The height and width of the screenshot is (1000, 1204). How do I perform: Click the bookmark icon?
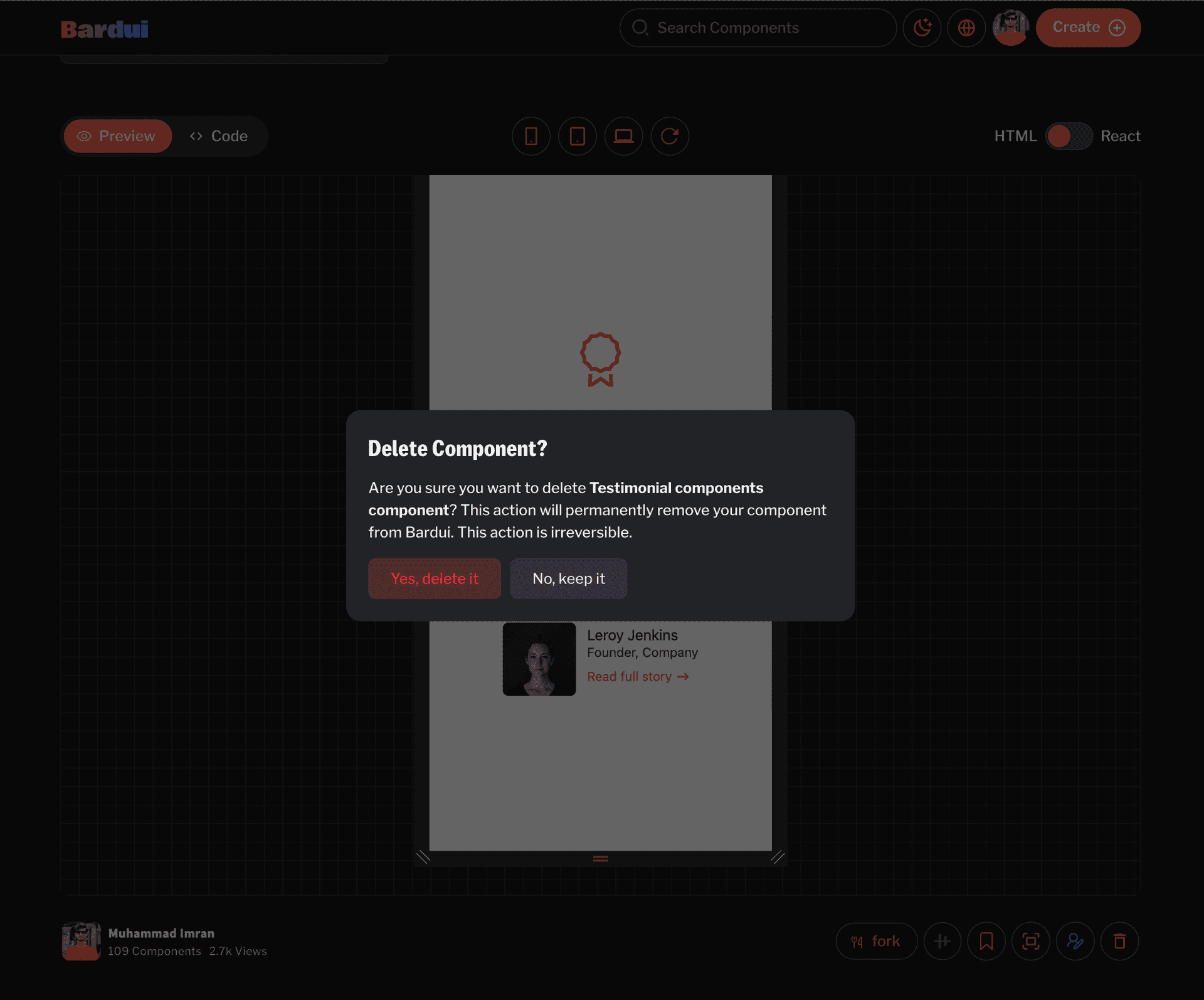click(986, 941)
